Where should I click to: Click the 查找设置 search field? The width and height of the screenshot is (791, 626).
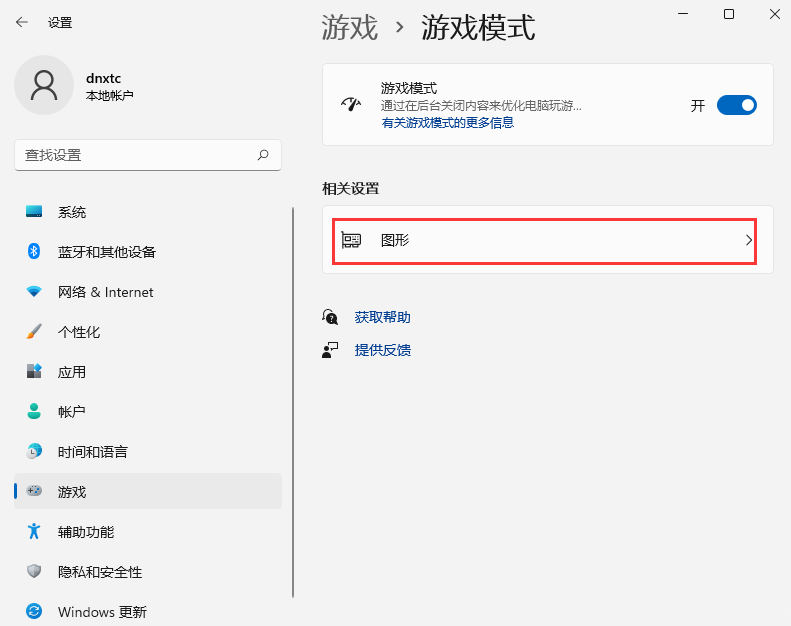coord(148,155)
